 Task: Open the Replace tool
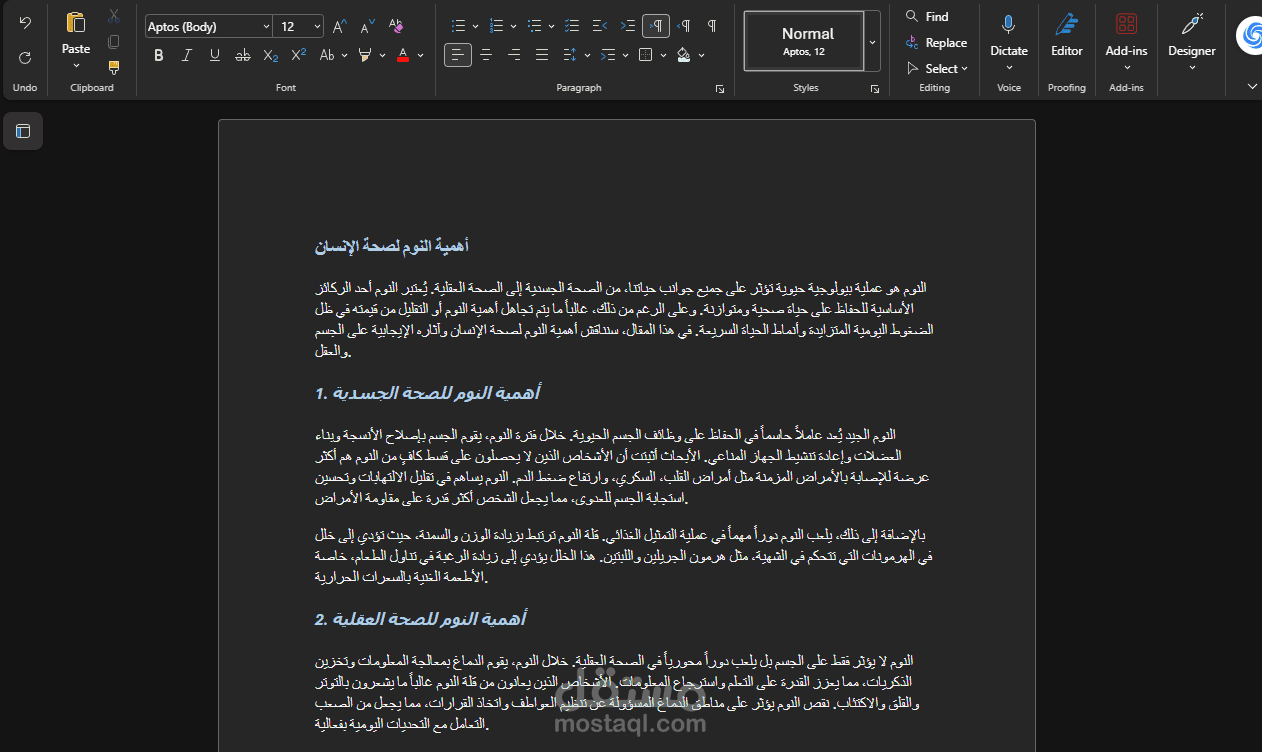936,43
